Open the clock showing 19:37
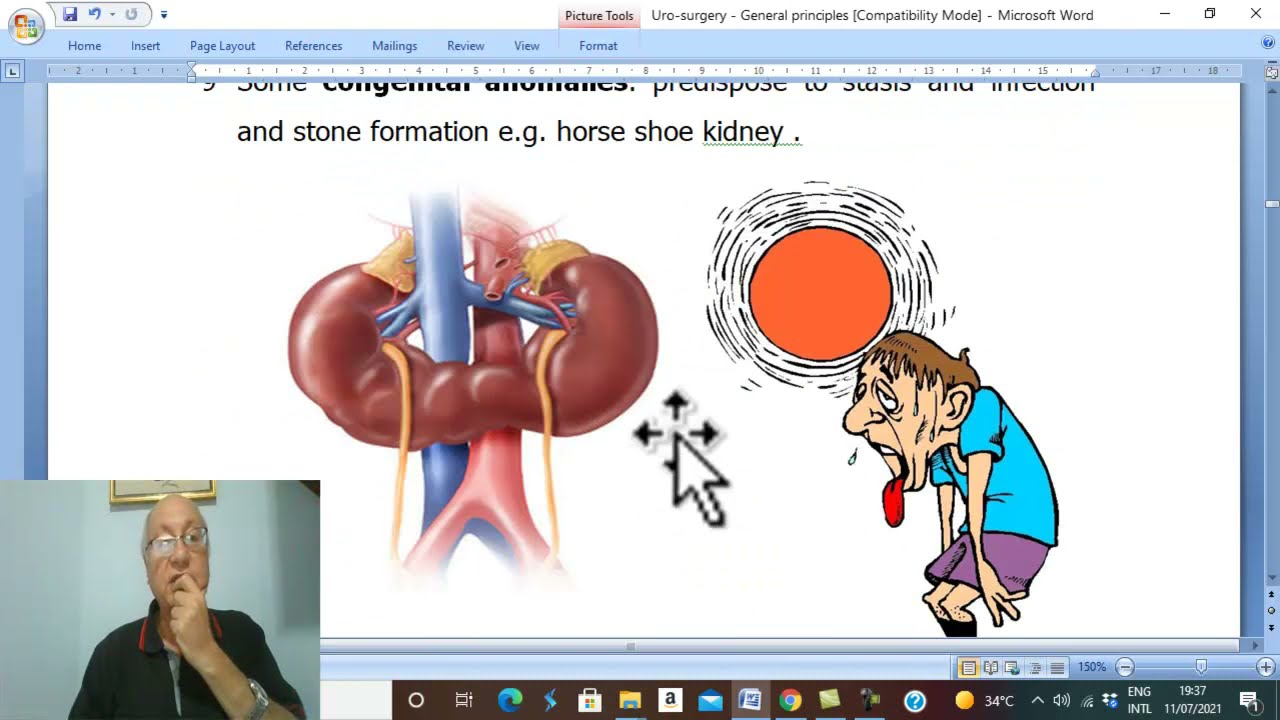1280x720 pixels. (x=1192, y=700)
